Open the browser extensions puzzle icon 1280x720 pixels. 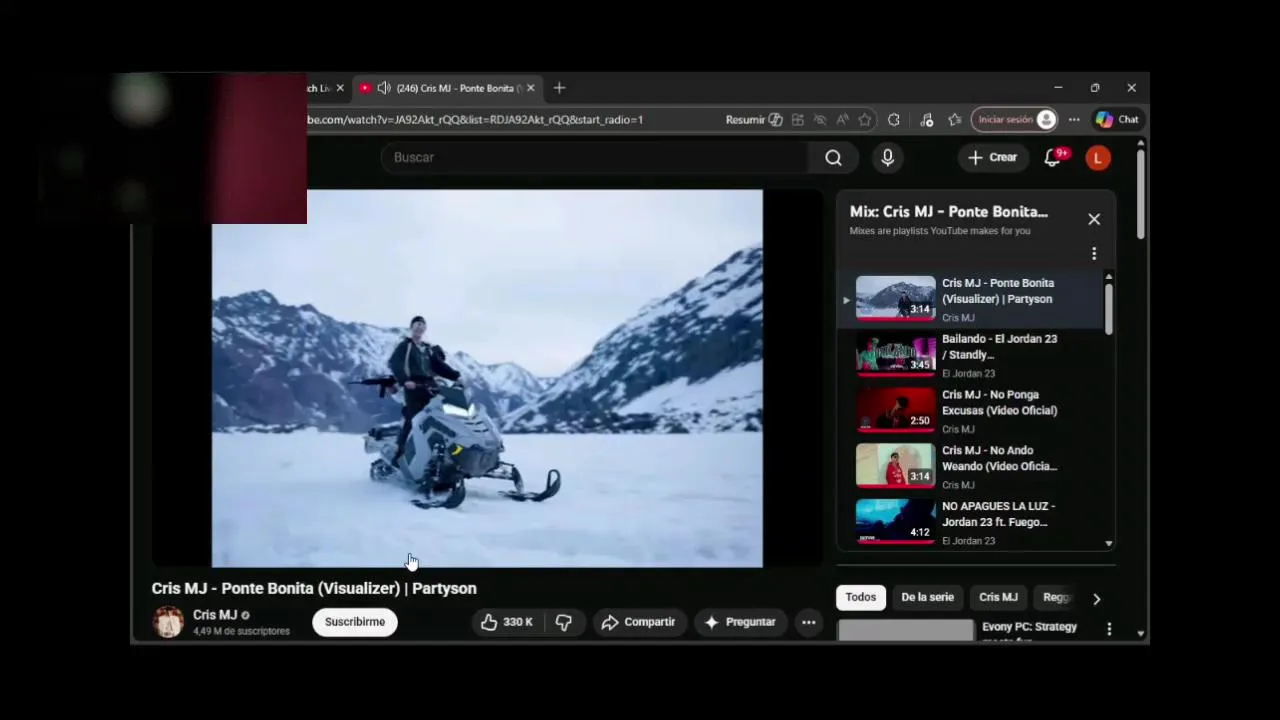coord(893,119)
